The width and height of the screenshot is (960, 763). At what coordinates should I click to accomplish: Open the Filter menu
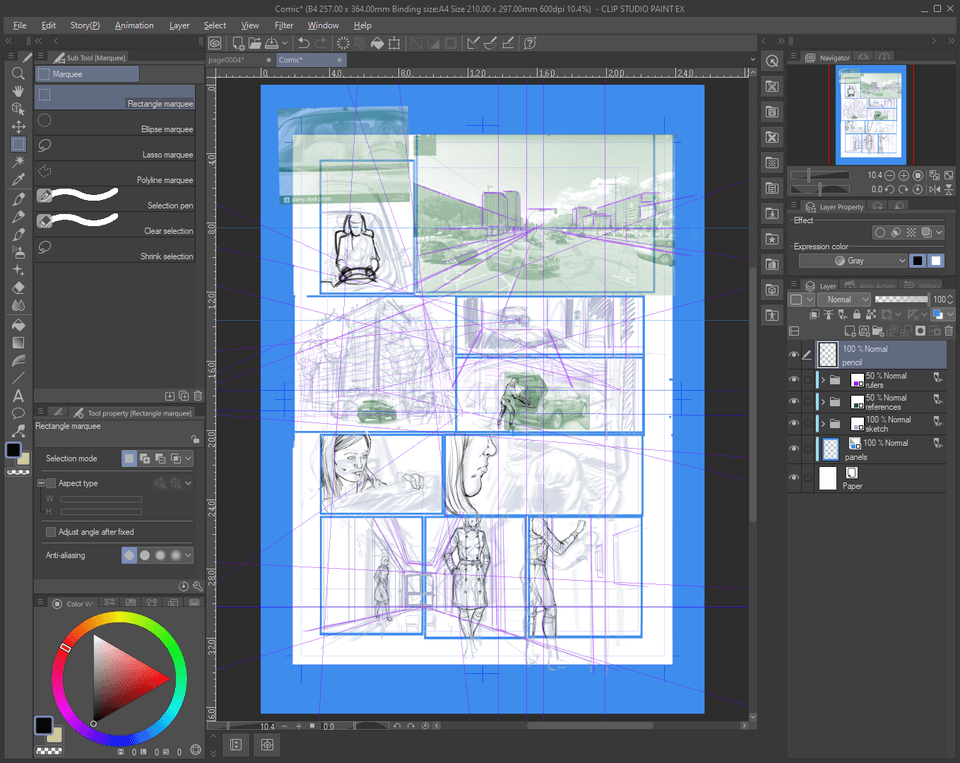[x=285, y=25]
